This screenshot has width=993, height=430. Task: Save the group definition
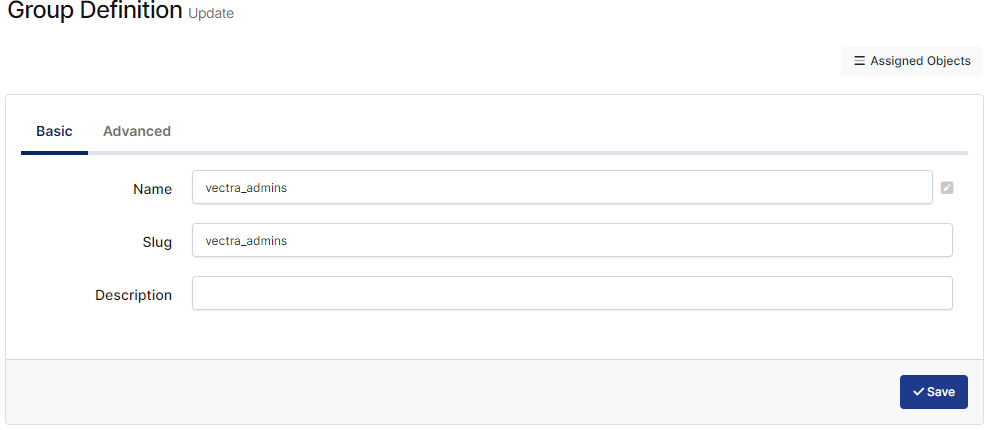pyautogui.click(x=933, y=392)
